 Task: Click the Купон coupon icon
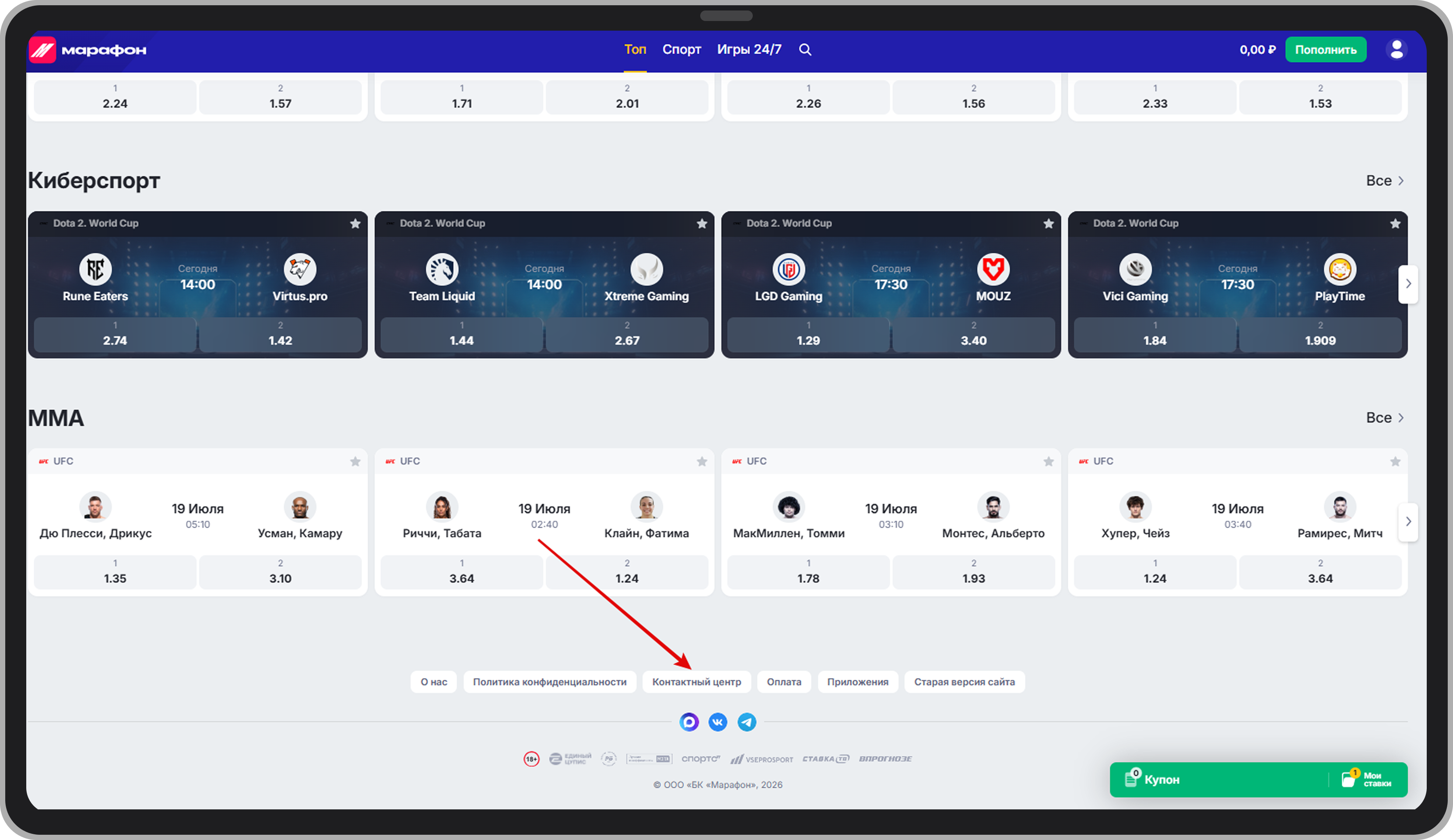(1132, 778)
